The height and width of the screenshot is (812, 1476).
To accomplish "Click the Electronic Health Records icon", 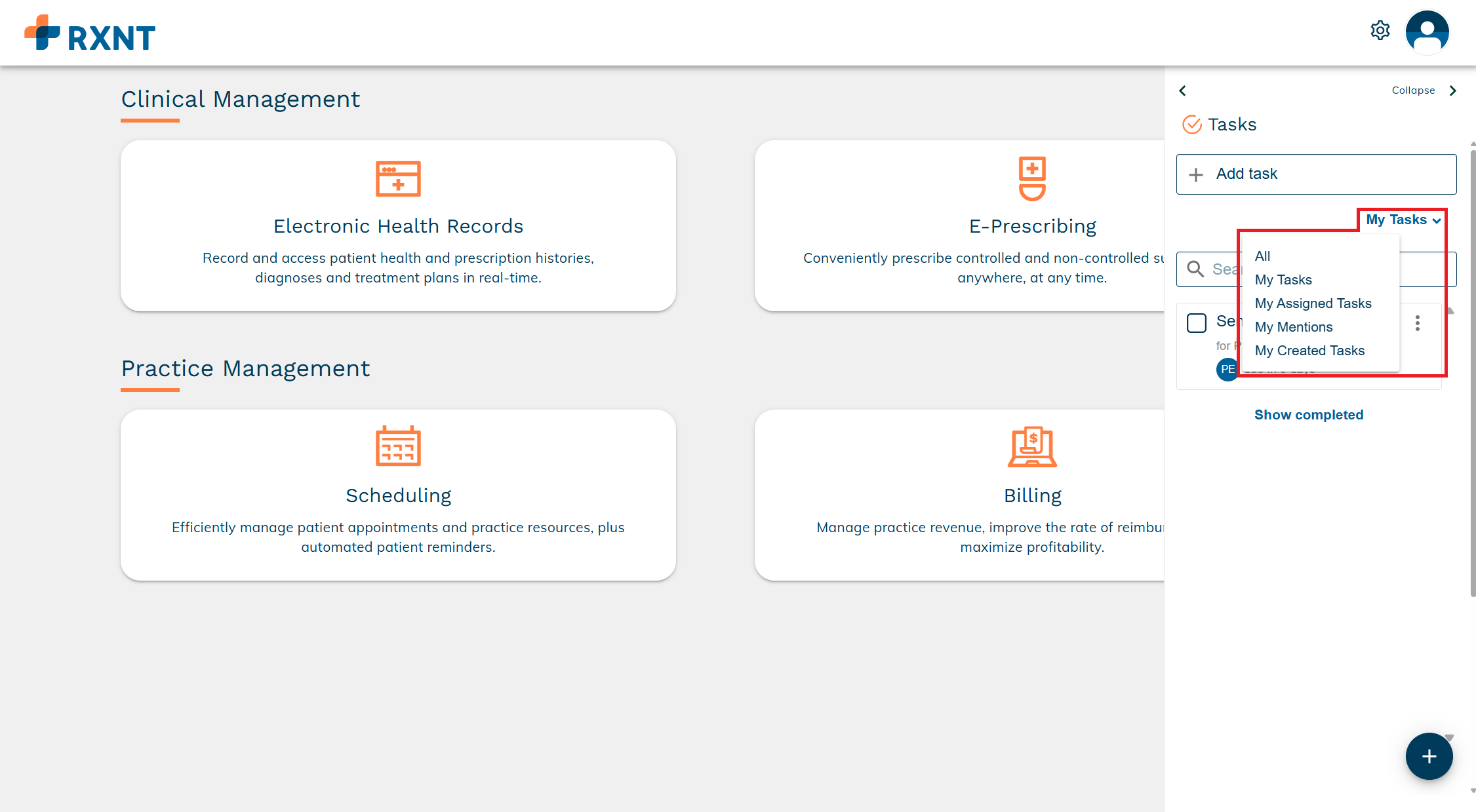I will 398,178.
